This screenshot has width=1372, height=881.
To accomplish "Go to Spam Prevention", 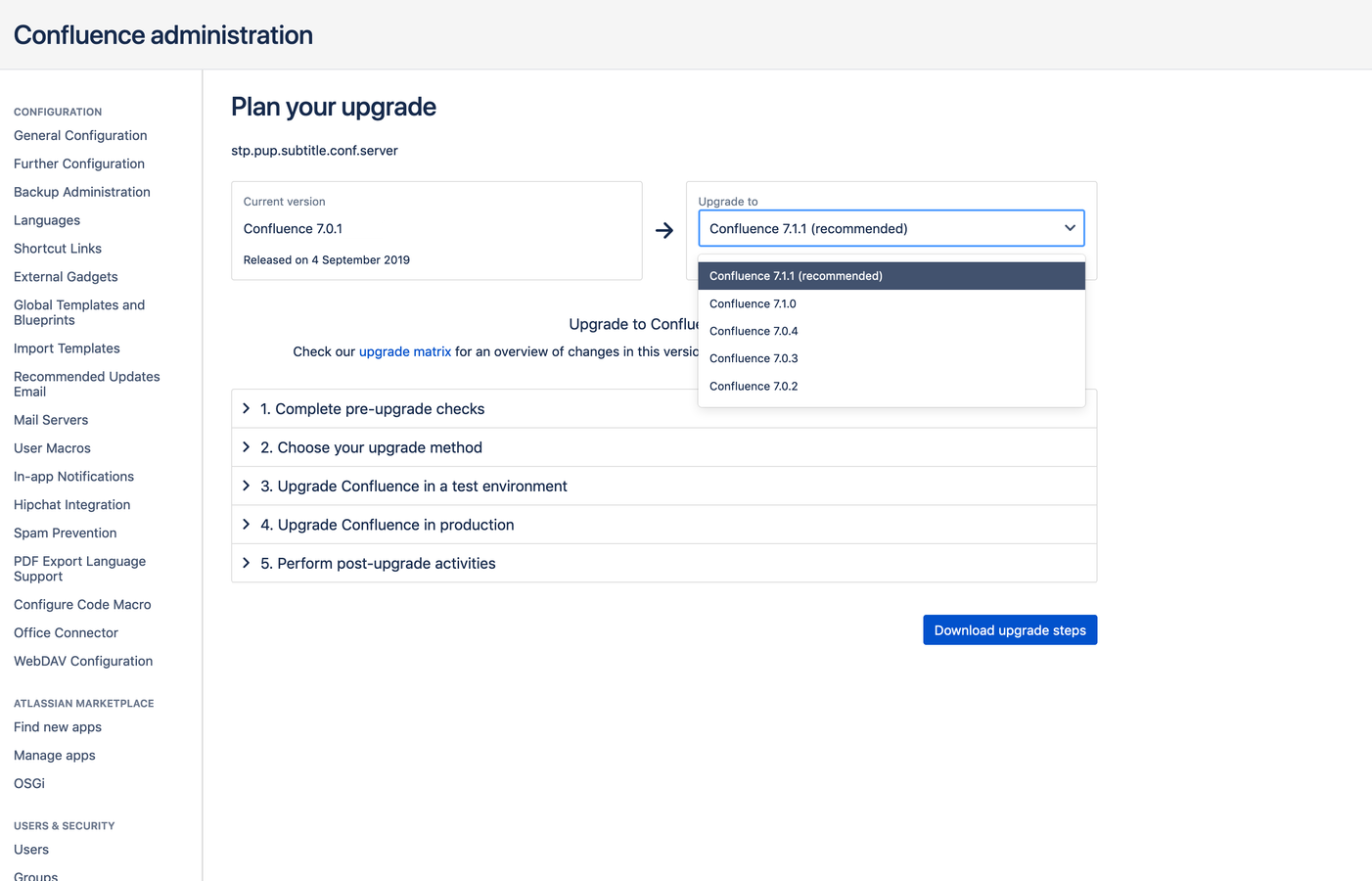I will click(66, 533).
